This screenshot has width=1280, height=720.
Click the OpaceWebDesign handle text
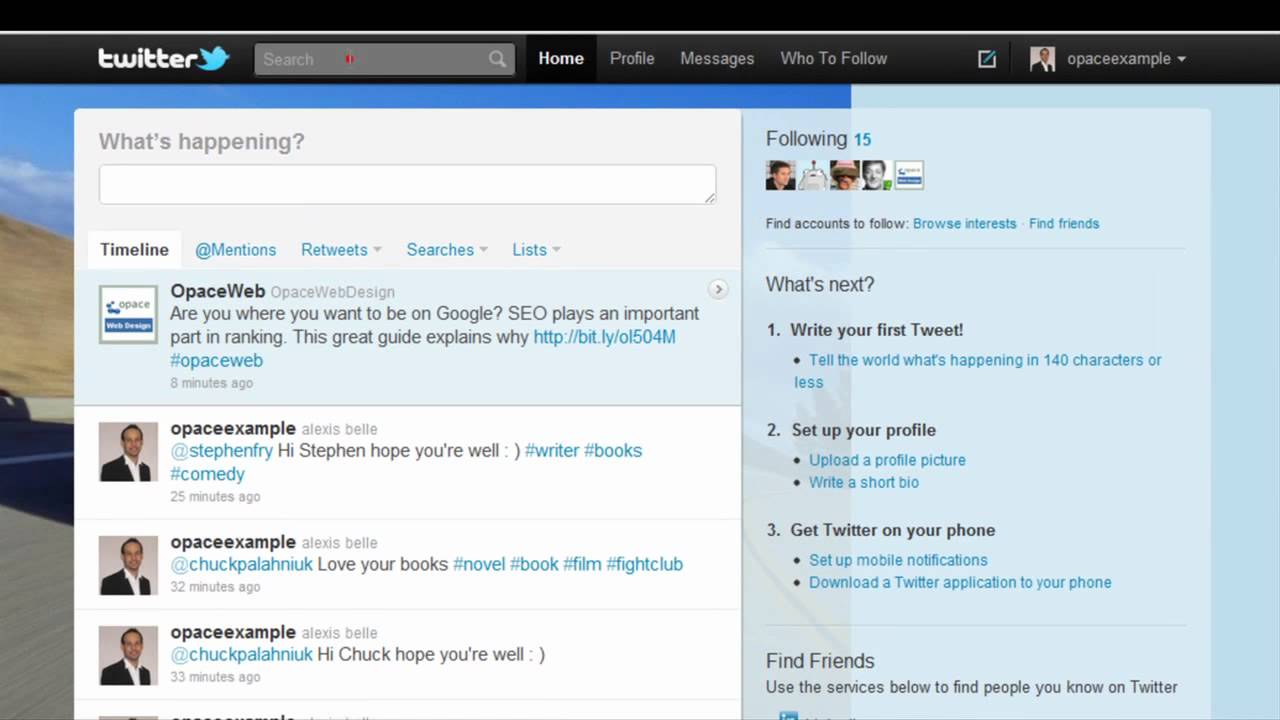click(333, 292)
